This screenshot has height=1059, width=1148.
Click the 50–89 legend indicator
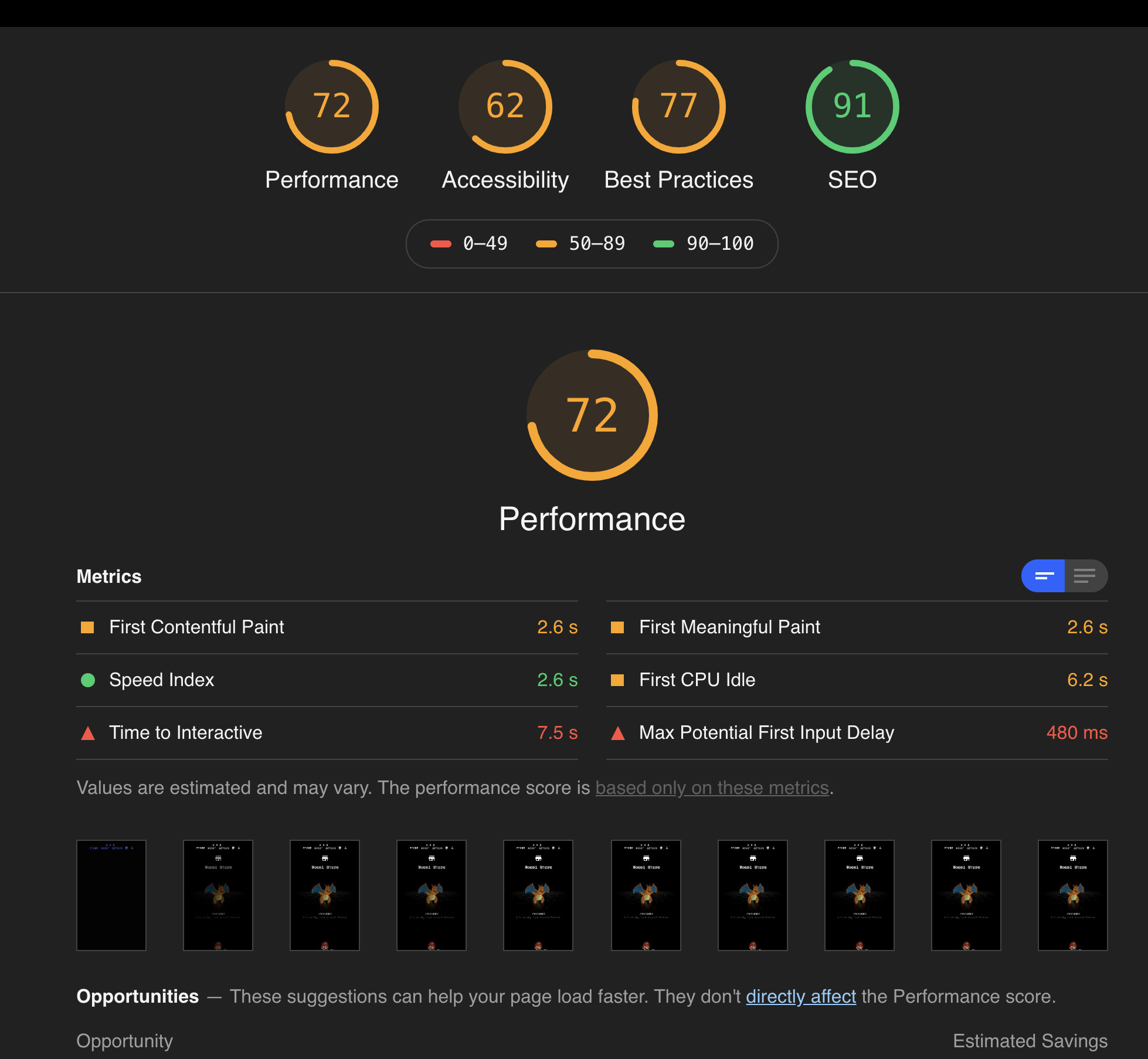point(546,243)
